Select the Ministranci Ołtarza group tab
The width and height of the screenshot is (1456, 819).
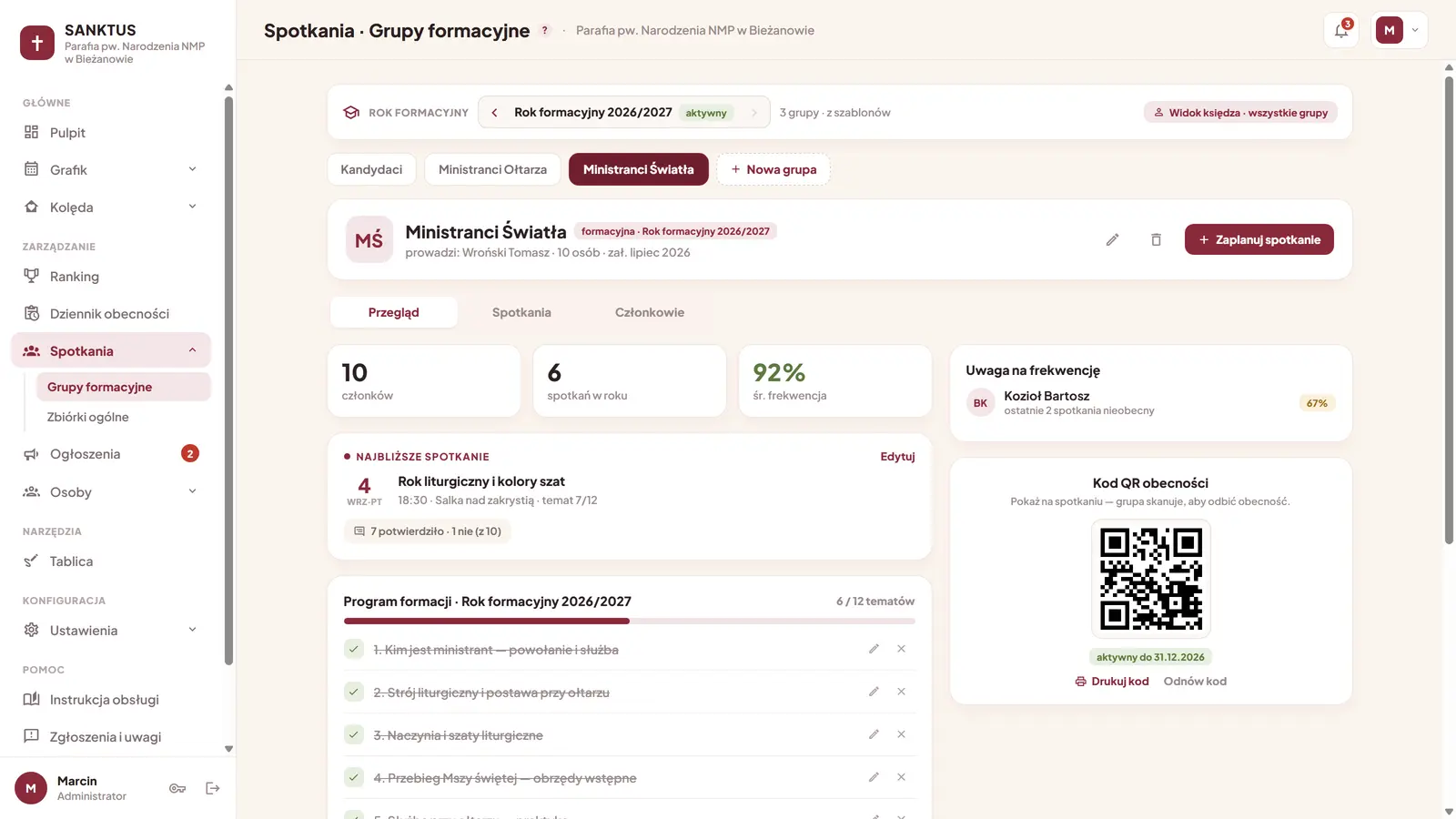click(x=492, y=169)
